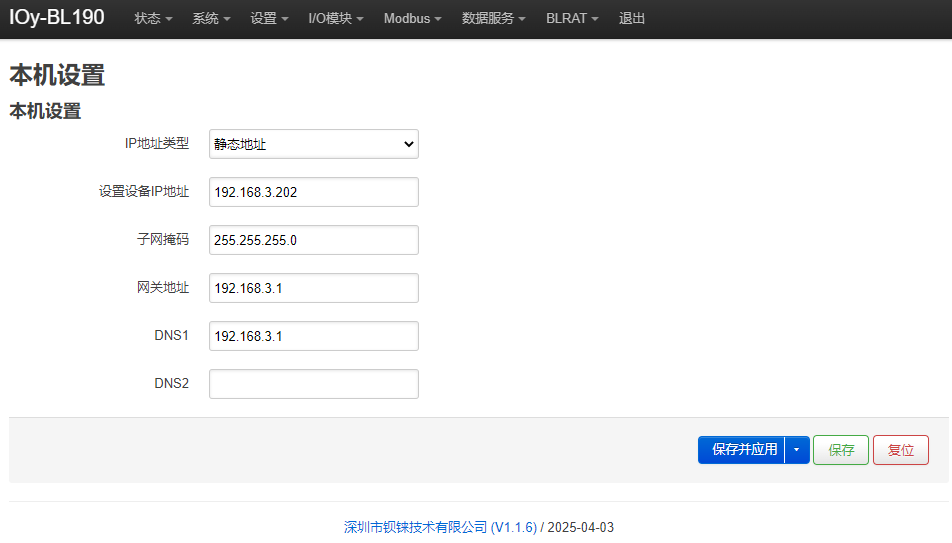Click the DNS1 input field
This screenshot has width=952, height=543.
click(x=314, y=336)
